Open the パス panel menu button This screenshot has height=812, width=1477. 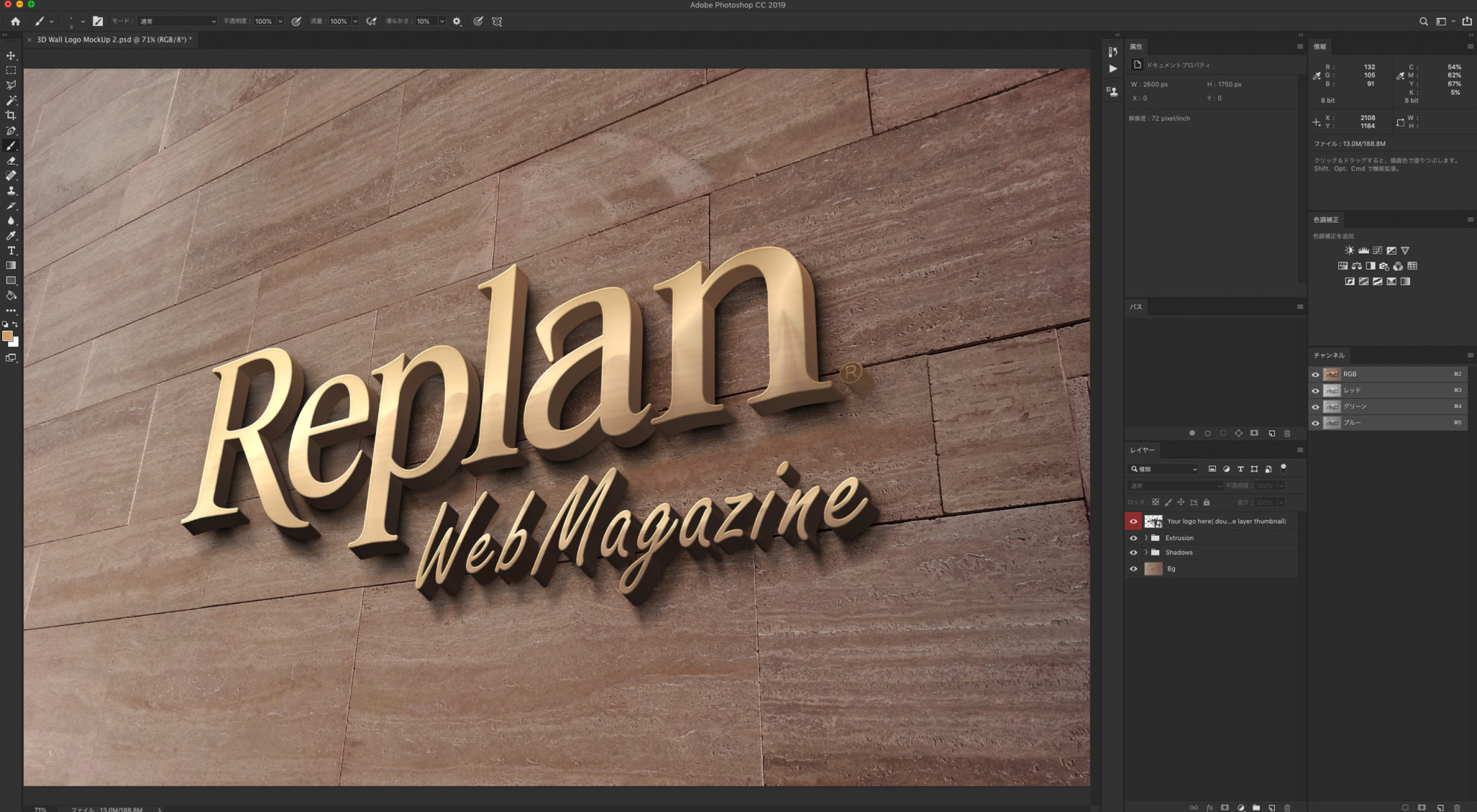pyautogui.click(x=1300, y=306)
